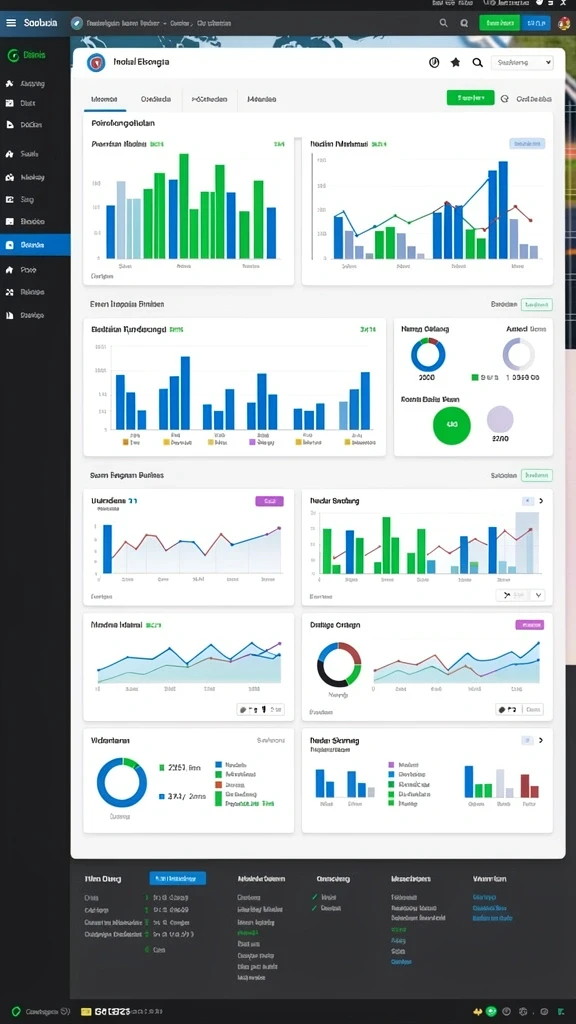Click the search magnifier in dark header

click(443, 23)
